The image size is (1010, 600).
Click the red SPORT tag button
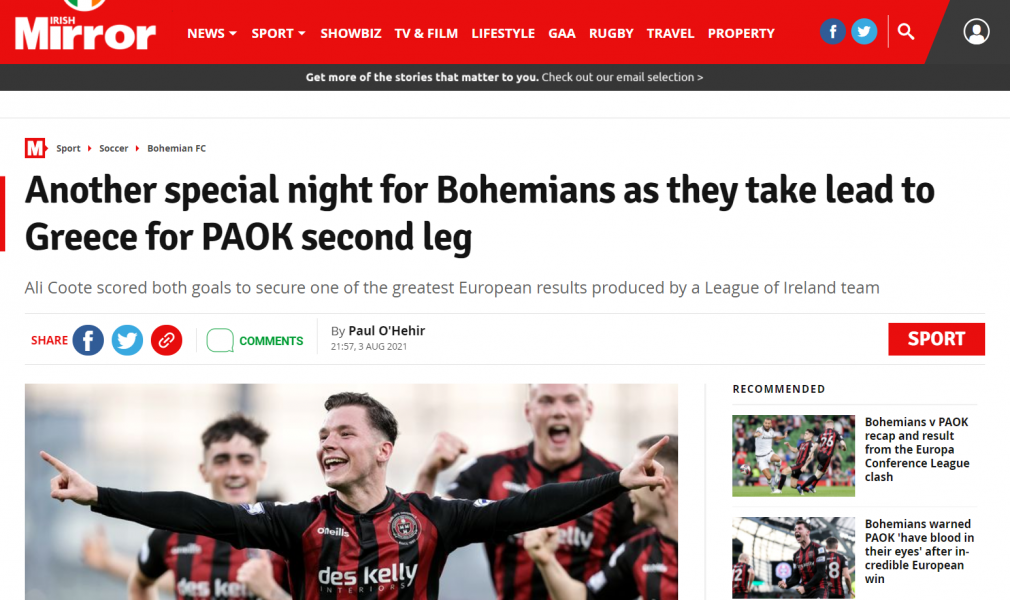(936, 339)
